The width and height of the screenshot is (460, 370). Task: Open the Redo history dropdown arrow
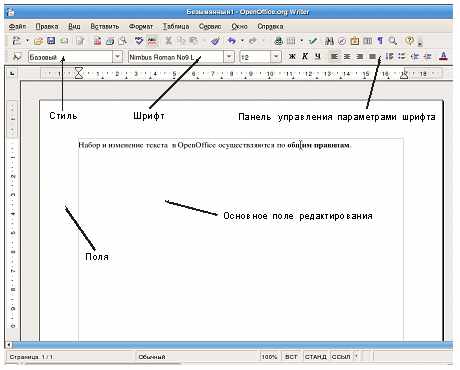coord(263,41)
